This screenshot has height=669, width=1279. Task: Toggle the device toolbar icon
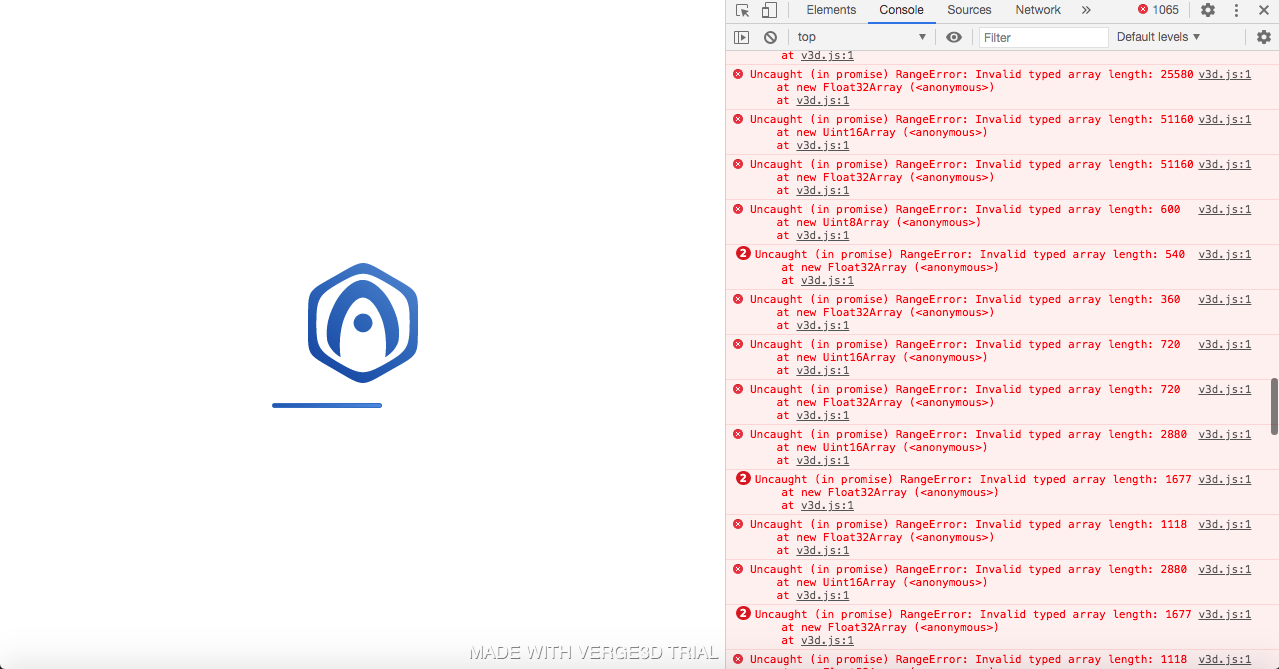coord(769,10)
